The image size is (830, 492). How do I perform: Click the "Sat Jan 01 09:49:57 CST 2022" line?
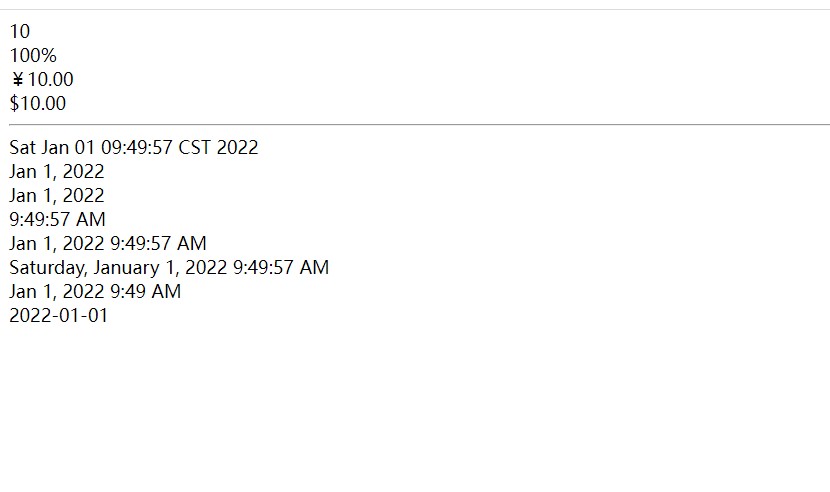click(133, 147)
